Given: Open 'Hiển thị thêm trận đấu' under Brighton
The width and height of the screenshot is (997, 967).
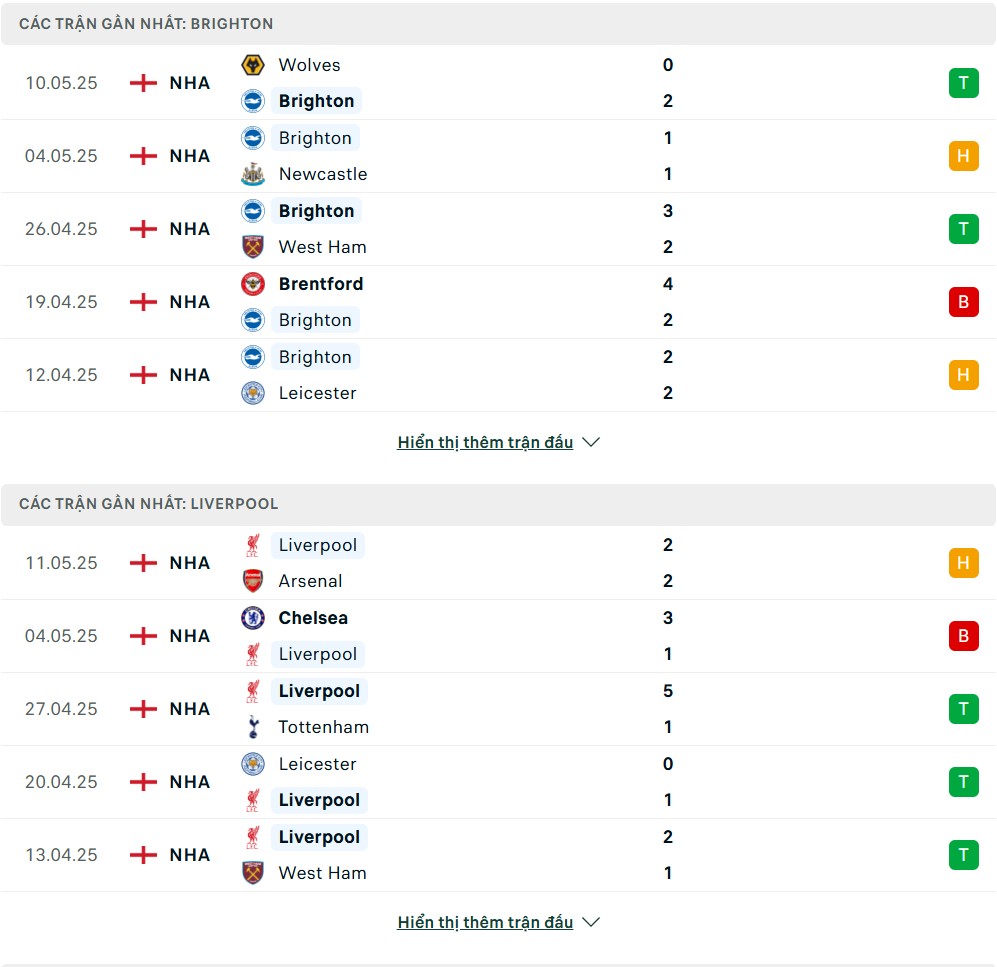Looking at the screenshot, I should coord(485,442).
